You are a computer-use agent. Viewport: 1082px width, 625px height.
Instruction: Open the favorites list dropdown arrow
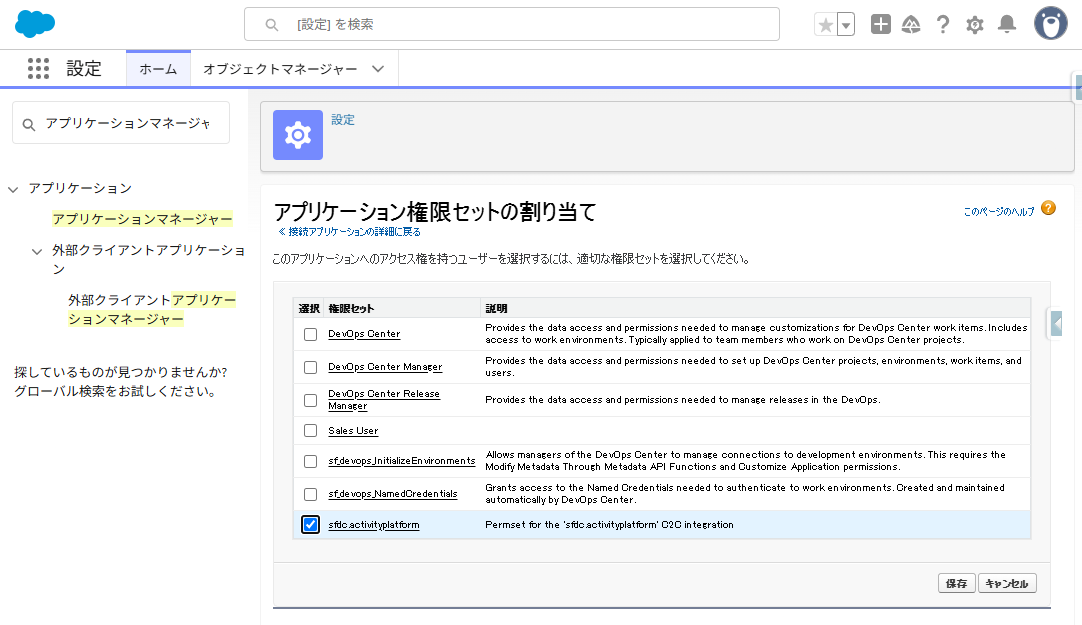click(846, 25)
